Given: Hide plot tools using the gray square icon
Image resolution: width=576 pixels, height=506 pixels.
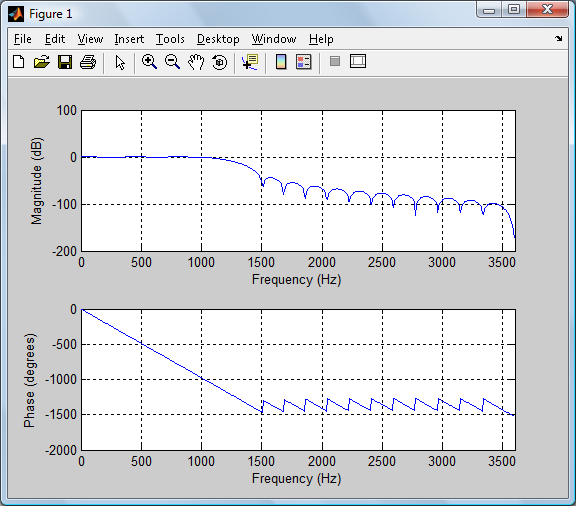Looking at the screenshot, I should point(335,61).
